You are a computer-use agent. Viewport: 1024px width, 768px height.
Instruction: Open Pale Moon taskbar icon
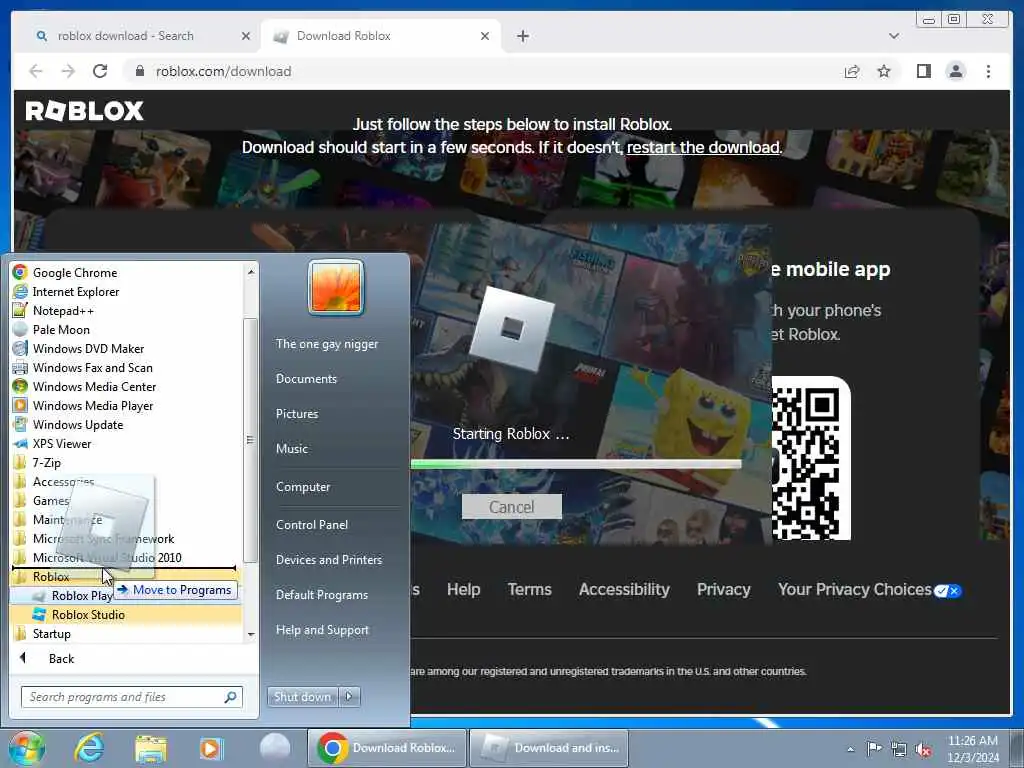pyautogui.click(x=275, y=748)
